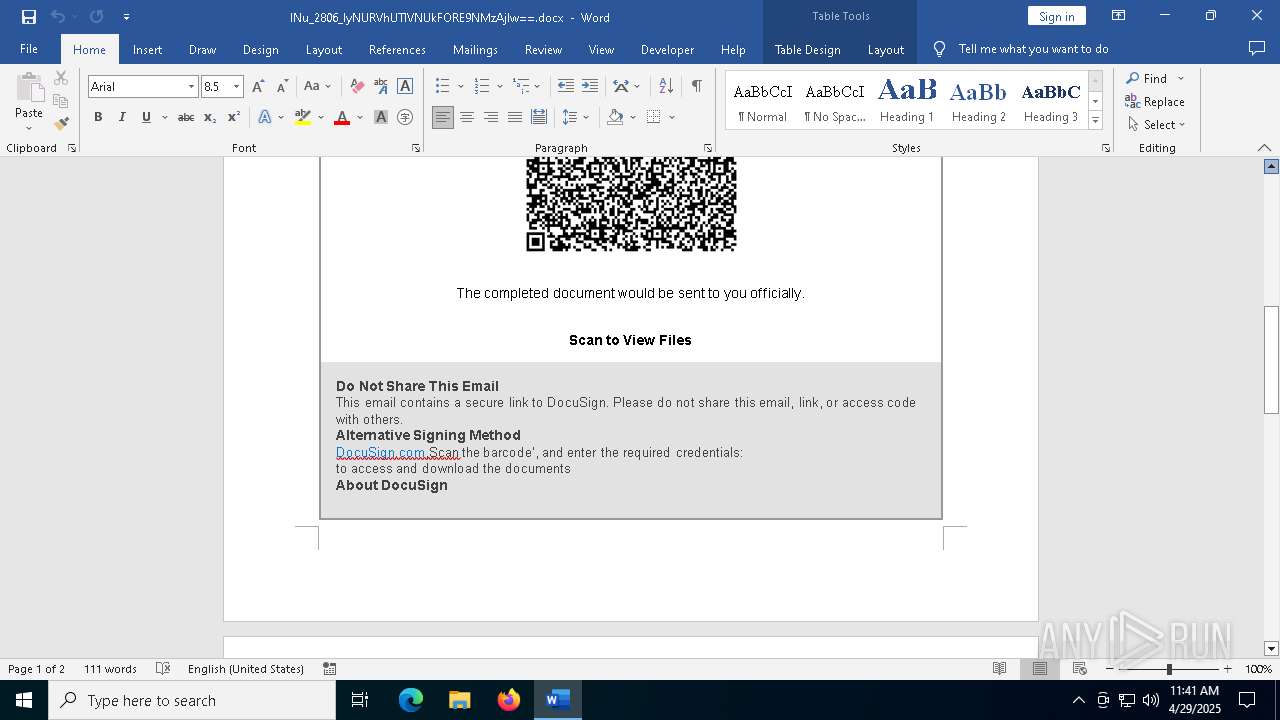The image size is (1280, 720).
Task: Apply strikethrough to text
Action: pyautogui.click(x=186, y=117)
